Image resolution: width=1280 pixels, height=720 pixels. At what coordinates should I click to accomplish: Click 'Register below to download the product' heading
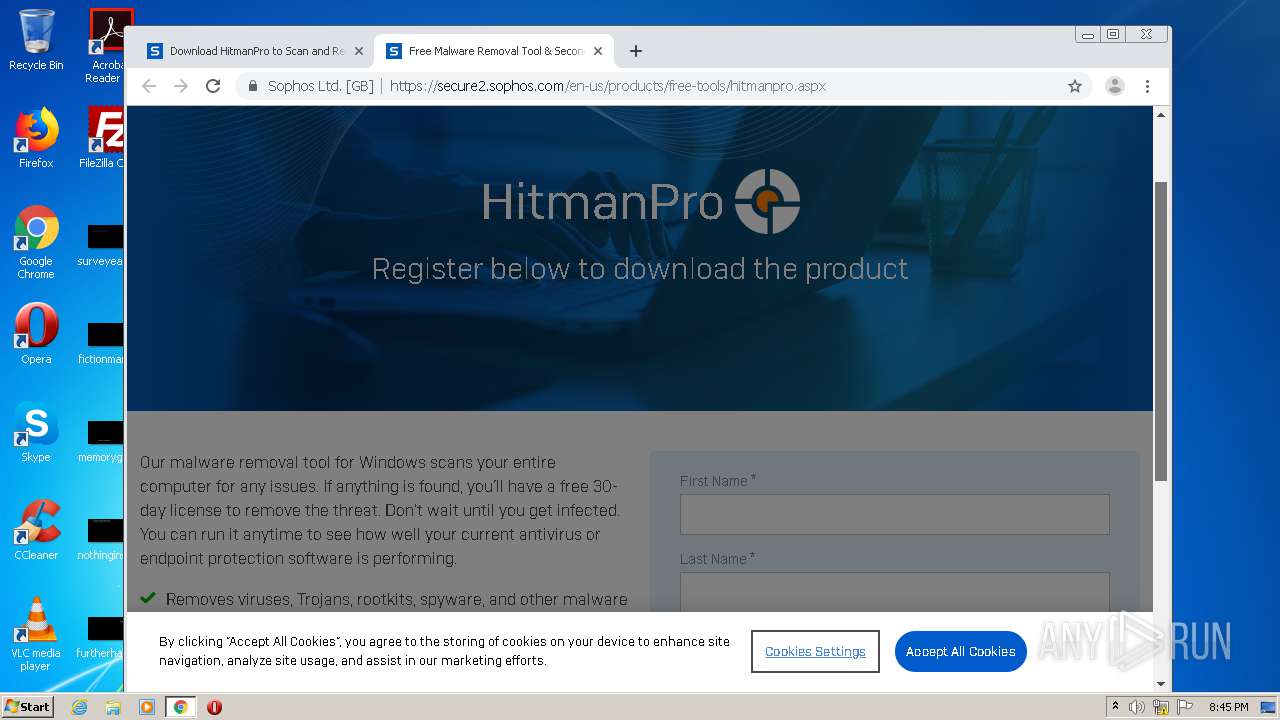(640, 268)
